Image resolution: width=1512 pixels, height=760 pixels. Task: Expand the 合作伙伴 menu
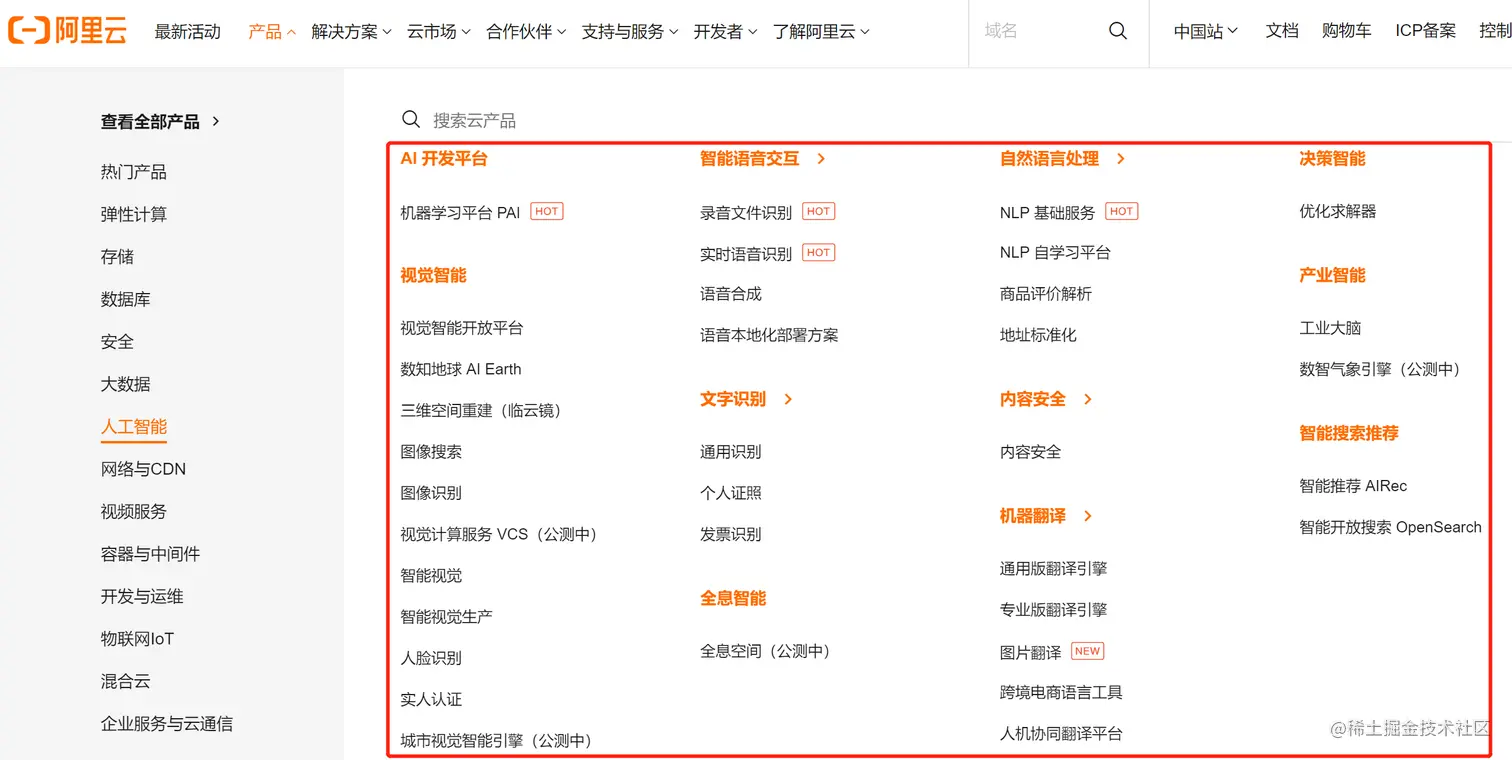[526, 32]
